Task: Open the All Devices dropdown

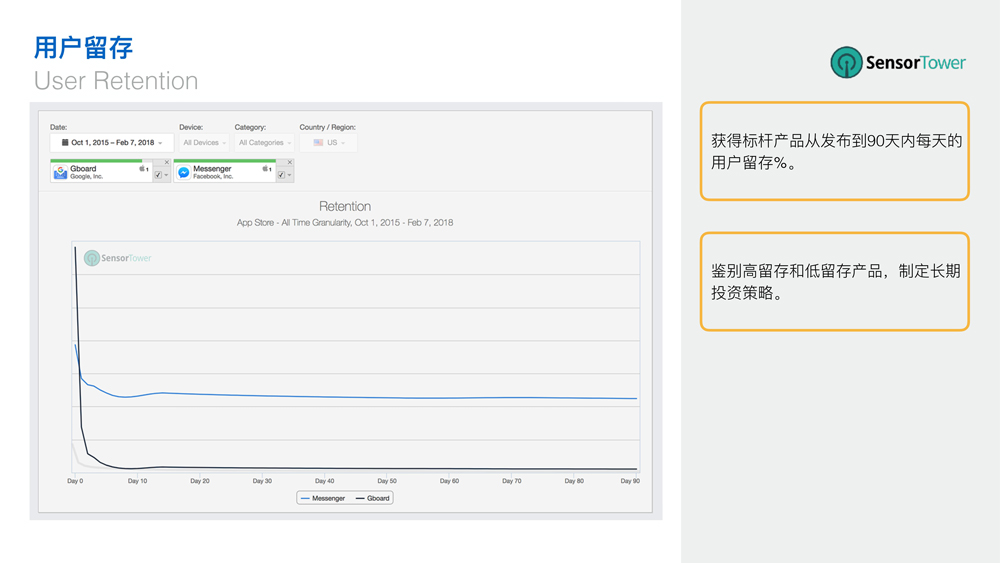Action: (204, 143)
